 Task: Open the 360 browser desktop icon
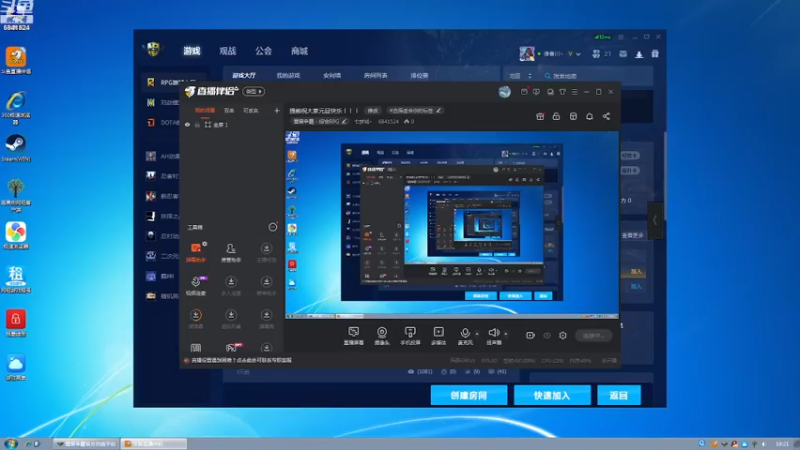pos(16,108)
